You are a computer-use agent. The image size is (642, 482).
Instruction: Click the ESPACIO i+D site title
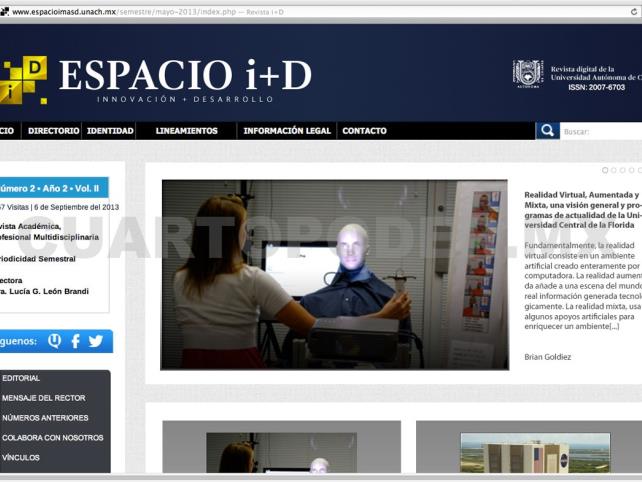(x=185, y=75)
